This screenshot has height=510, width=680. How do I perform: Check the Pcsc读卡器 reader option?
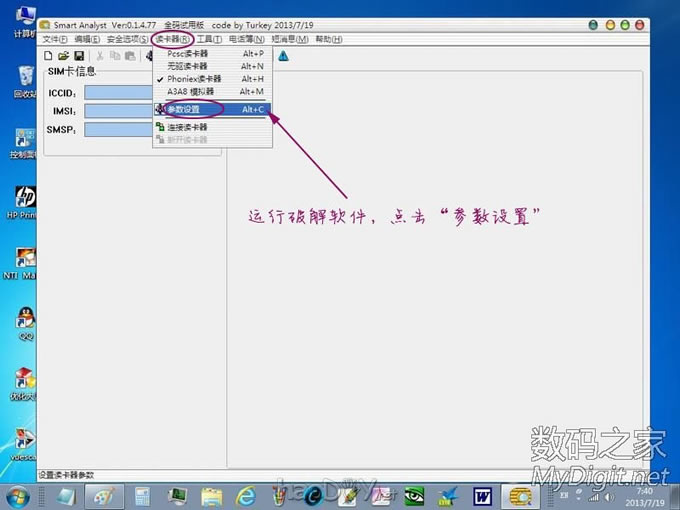pos(188,54)
